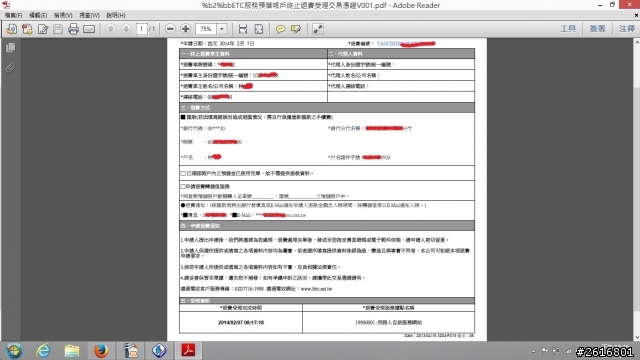Go to next page with down arrow
Image resolution: width=640 pixels, height=360 pixels.
click(126, 29)
